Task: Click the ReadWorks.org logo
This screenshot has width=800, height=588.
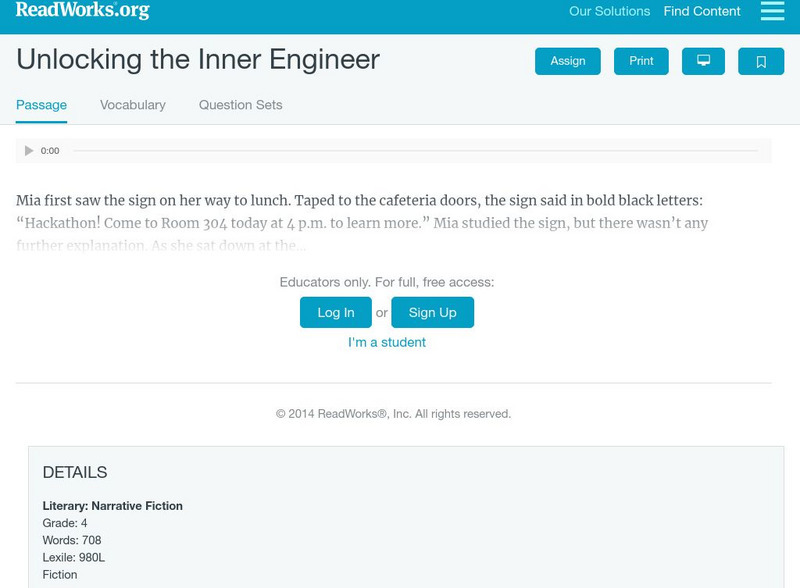Action: 83,11
